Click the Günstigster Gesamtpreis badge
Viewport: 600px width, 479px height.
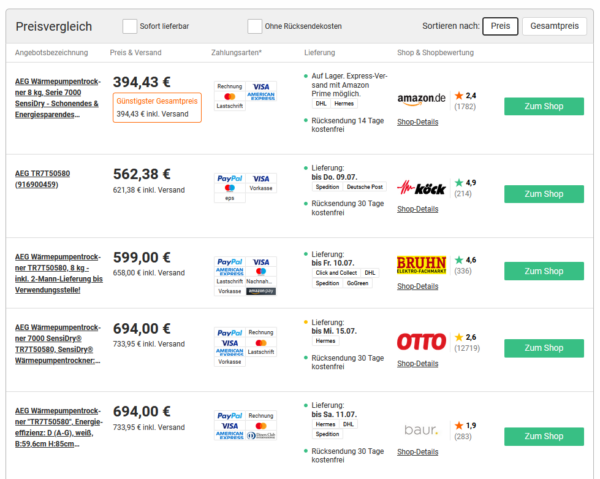pyautogui.click(x=157, y=108)
